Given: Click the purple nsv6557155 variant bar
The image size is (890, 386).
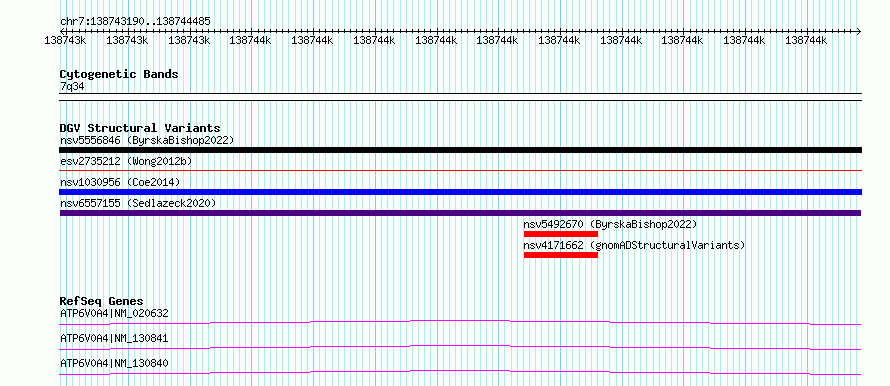Looking at the screenshot, I should 460,213.
